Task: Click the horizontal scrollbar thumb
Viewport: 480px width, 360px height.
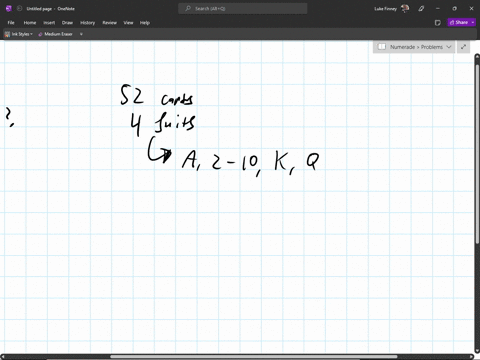Action: 253,357
